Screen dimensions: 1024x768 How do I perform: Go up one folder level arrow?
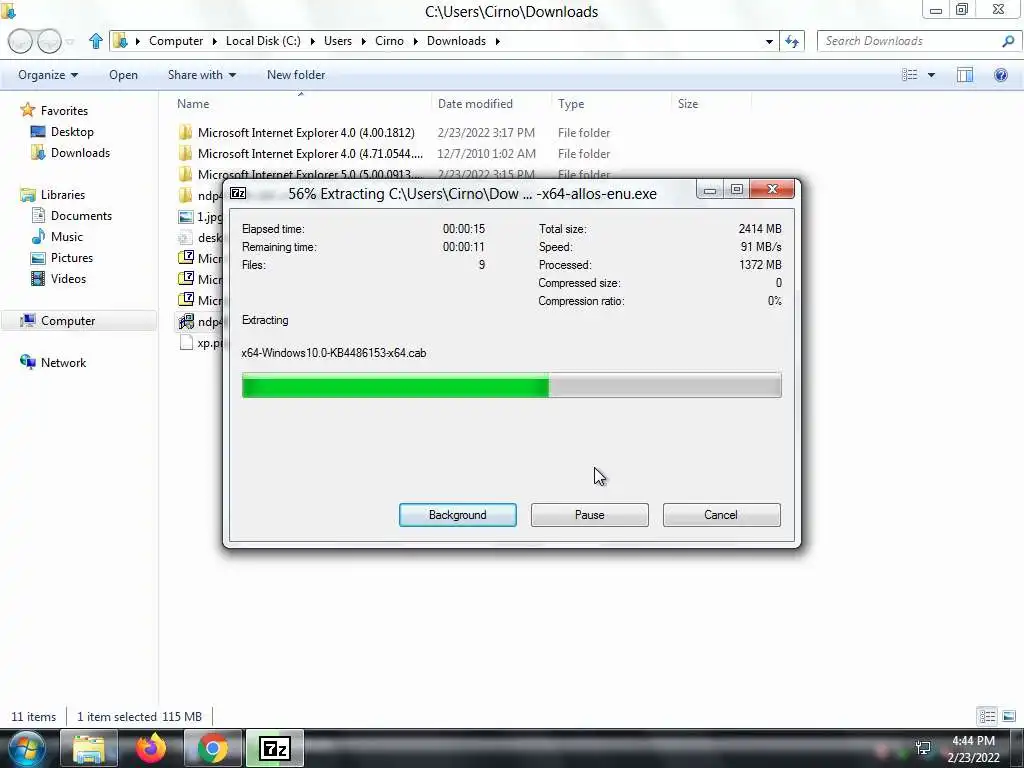coord(96,41)
